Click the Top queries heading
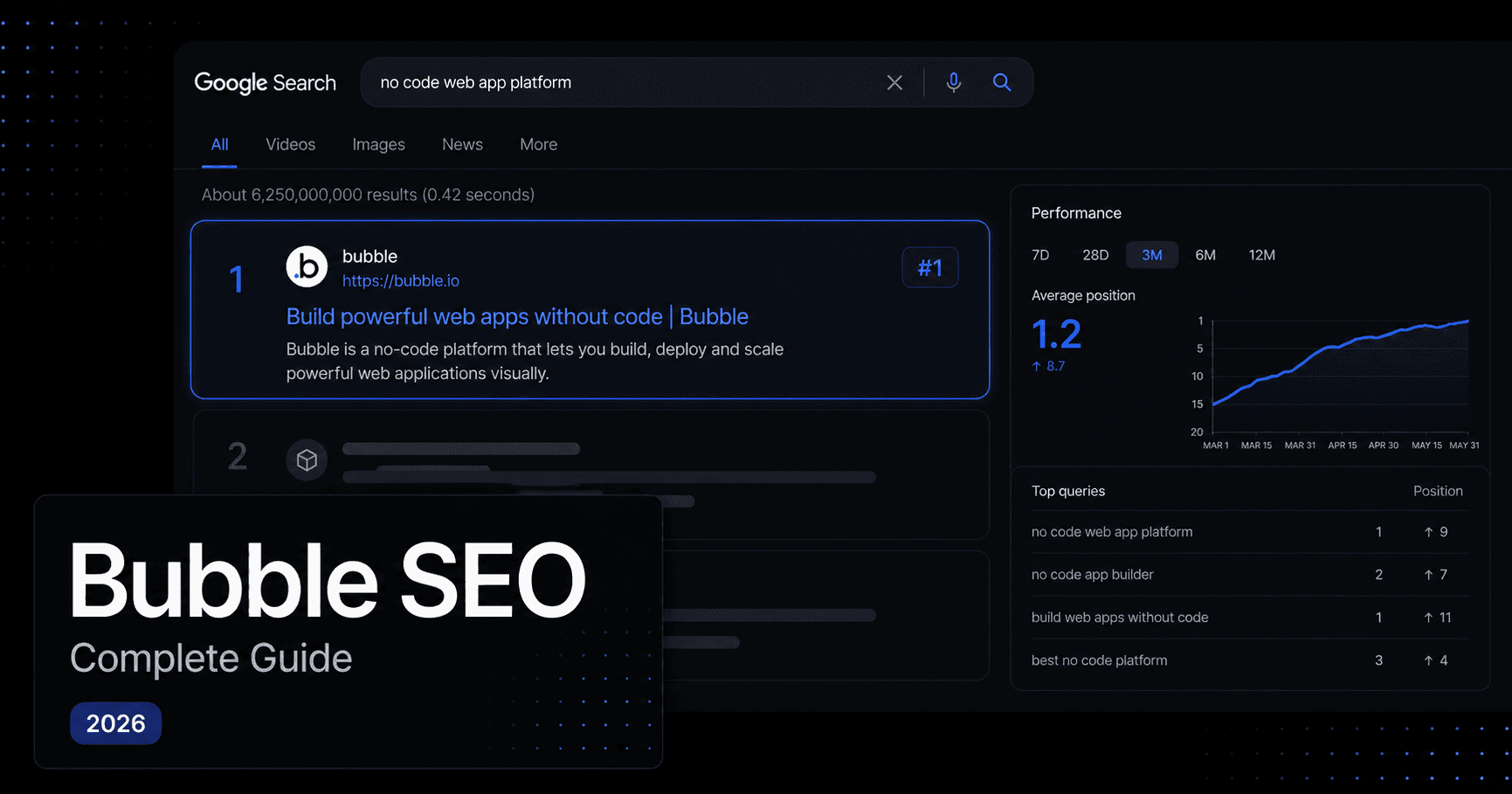The width and height of the screenshot is (1512, 794). pyautogui.click(x=1068, y=491)
